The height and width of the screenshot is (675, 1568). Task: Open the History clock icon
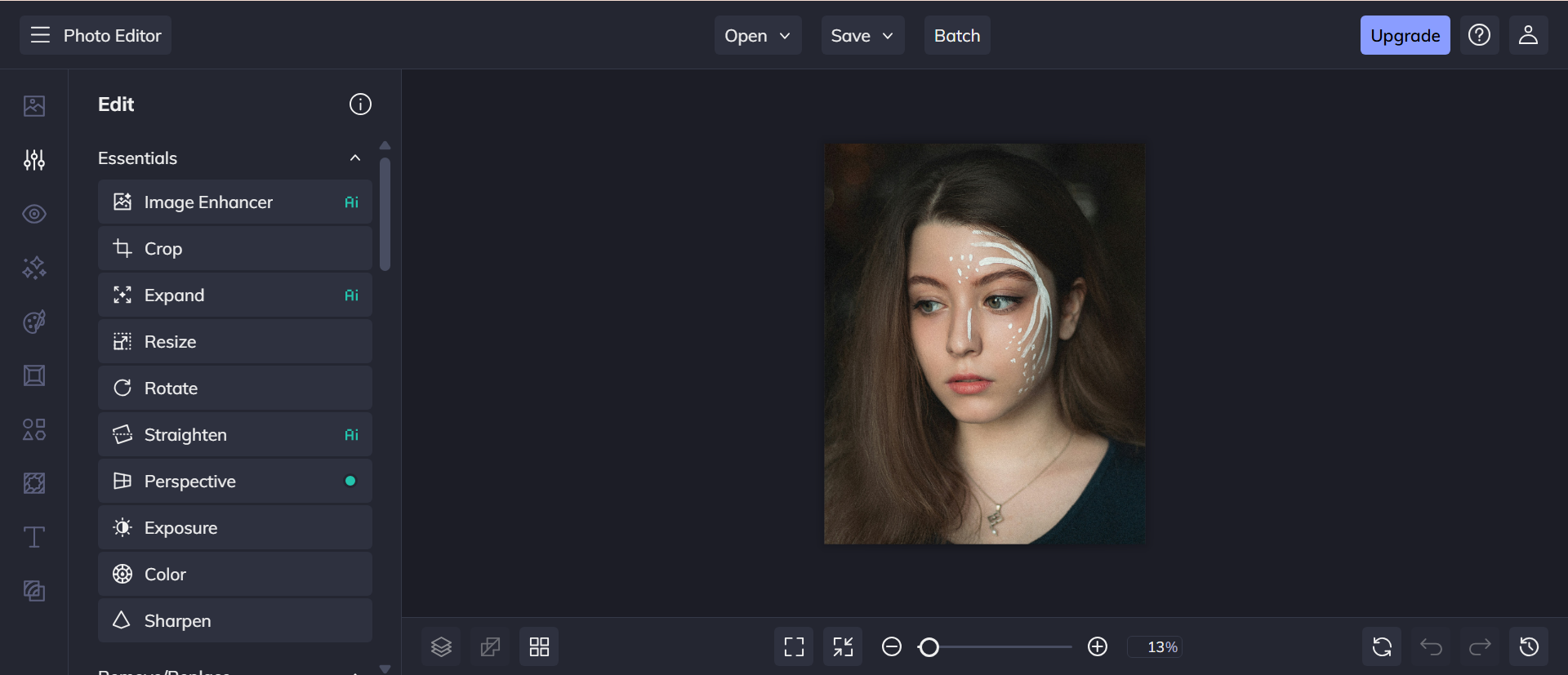(1529, 647)
